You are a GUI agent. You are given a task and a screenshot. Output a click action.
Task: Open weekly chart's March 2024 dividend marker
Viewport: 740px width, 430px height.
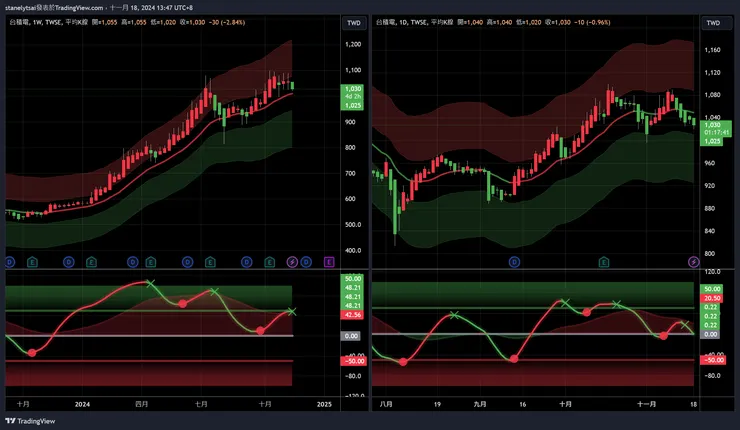[x=133, y=262]
